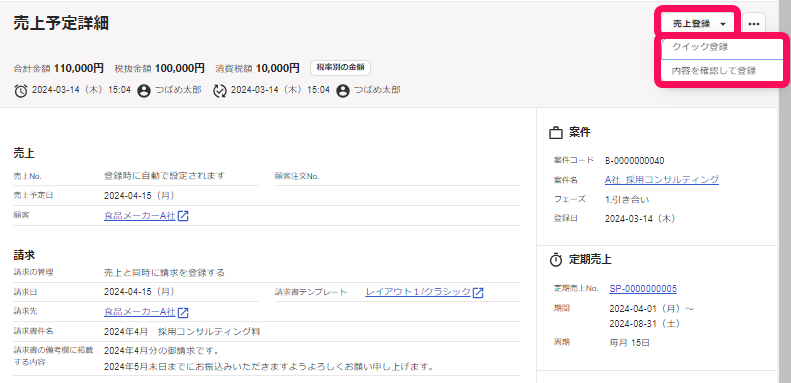Open the three-dot more options menu

754,24
